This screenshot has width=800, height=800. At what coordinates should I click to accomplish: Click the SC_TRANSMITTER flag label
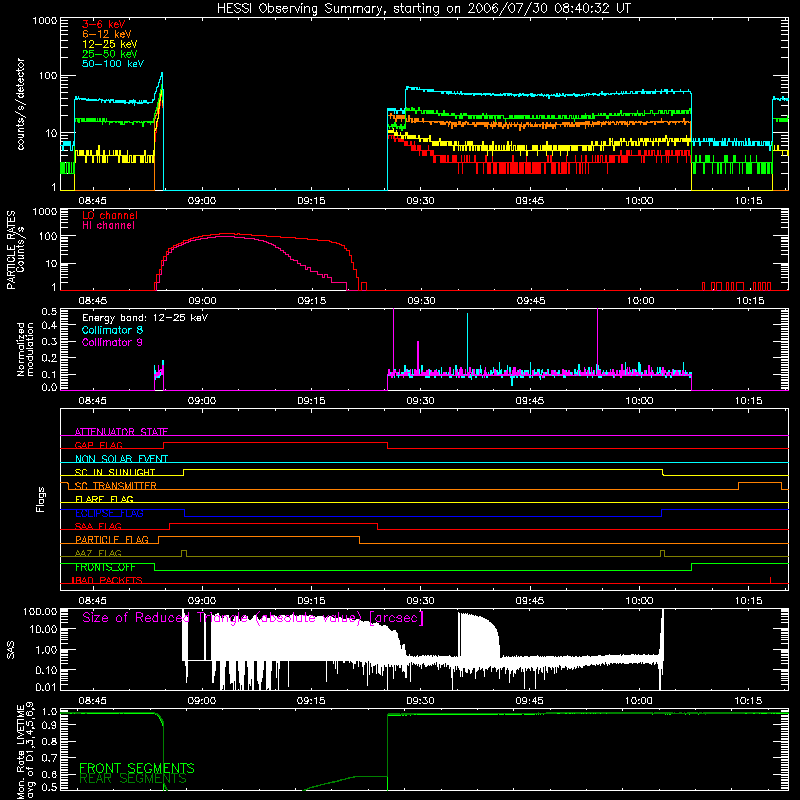click(115, 486)
